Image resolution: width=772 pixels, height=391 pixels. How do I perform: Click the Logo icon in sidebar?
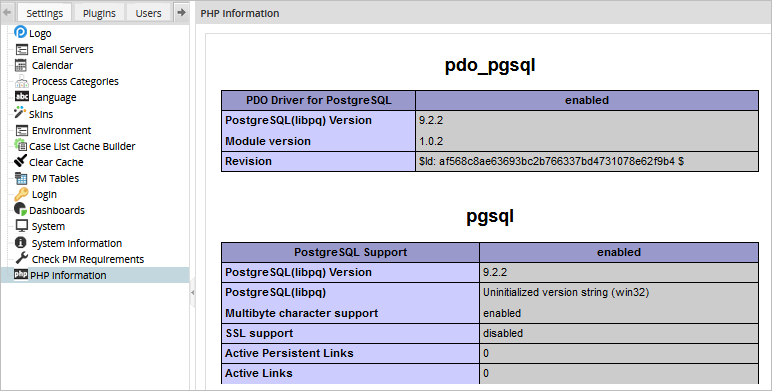click(20, 32)
